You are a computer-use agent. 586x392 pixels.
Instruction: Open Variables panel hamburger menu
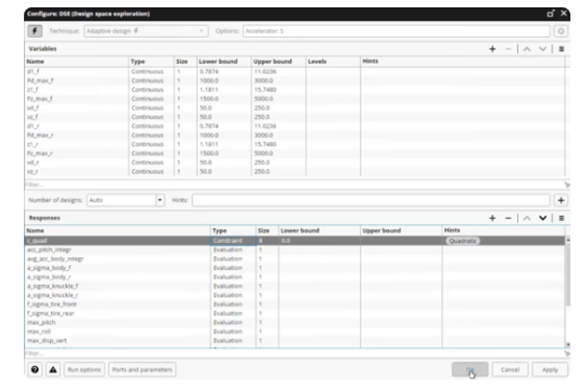point(561,49)
